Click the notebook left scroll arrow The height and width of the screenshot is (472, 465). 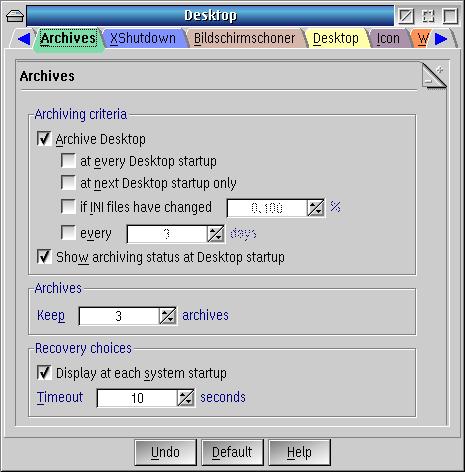tap(24, 39)
